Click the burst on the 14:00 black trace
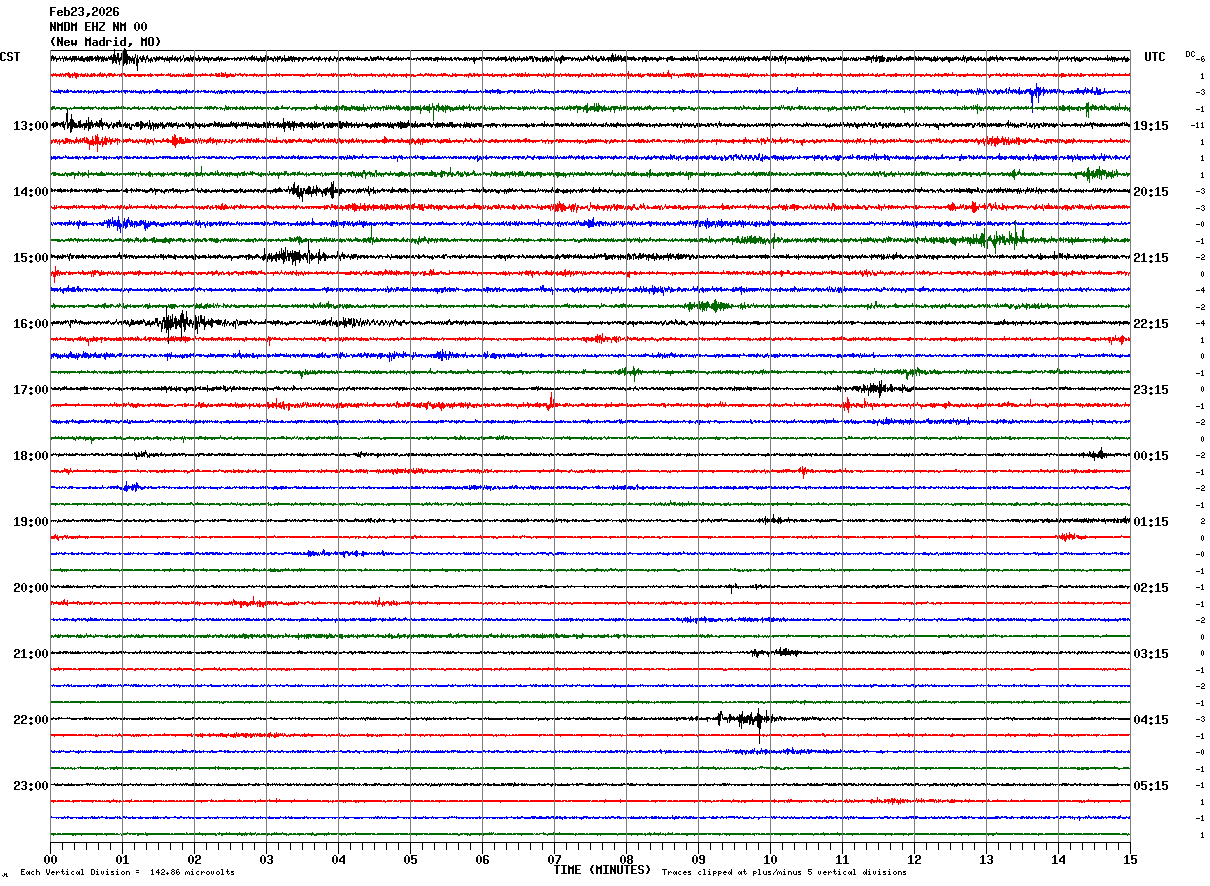Image resolution: width=1210 pixels, height=886 pixels. pyautogui.click(x=315, y=190)
